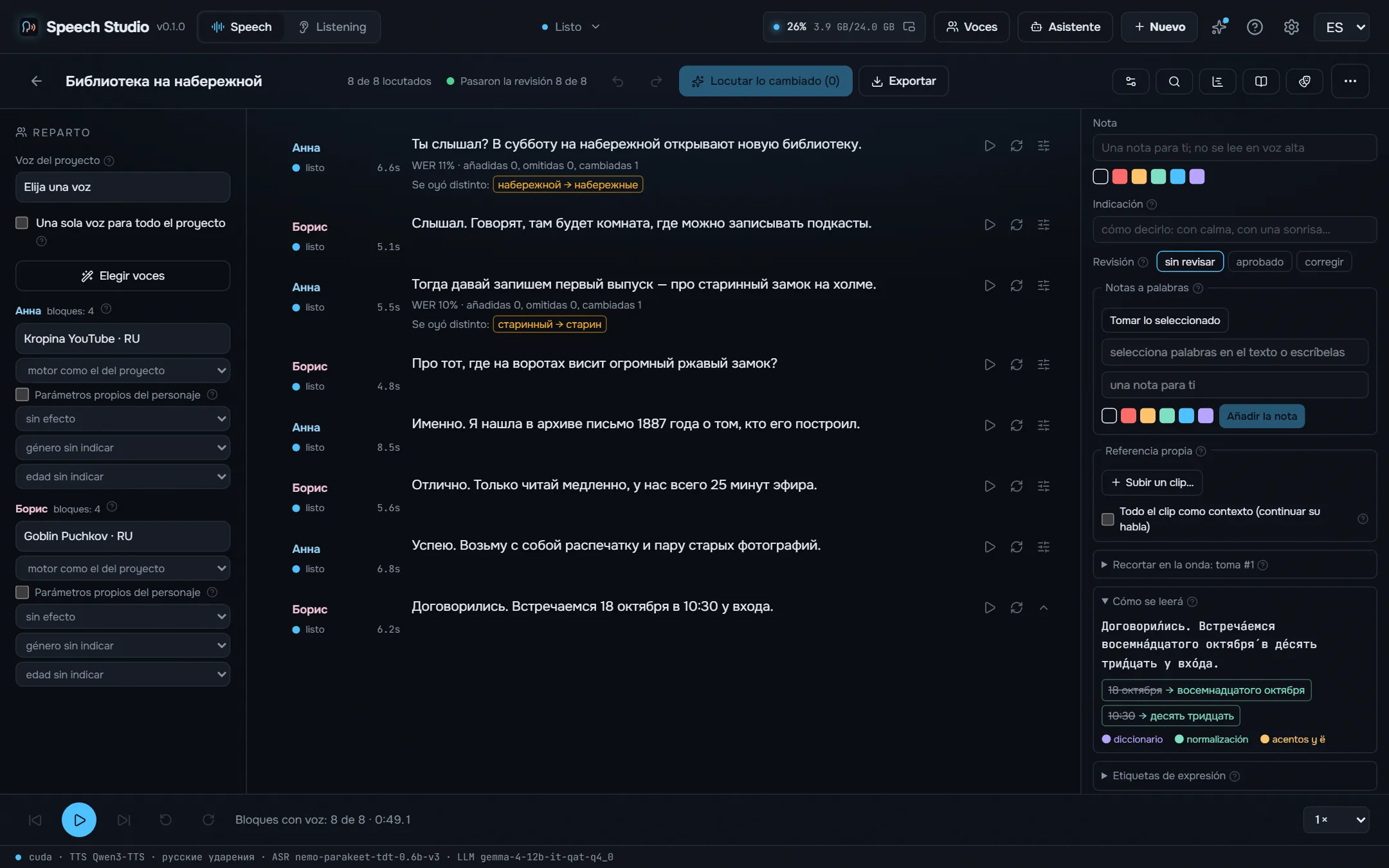Open block settings for 'Именно. Я нашла' line
The height and width of the screenshot is (868, 1389).
click(x=1044, y=426)
